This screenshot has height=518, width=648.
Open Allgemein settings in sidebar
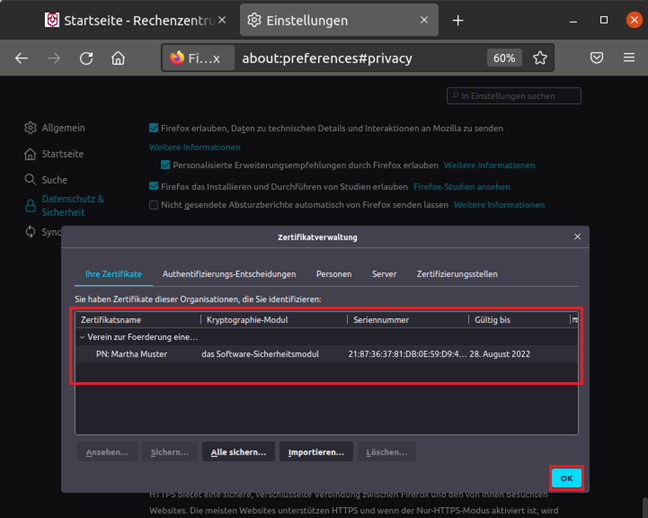[62, 128]
